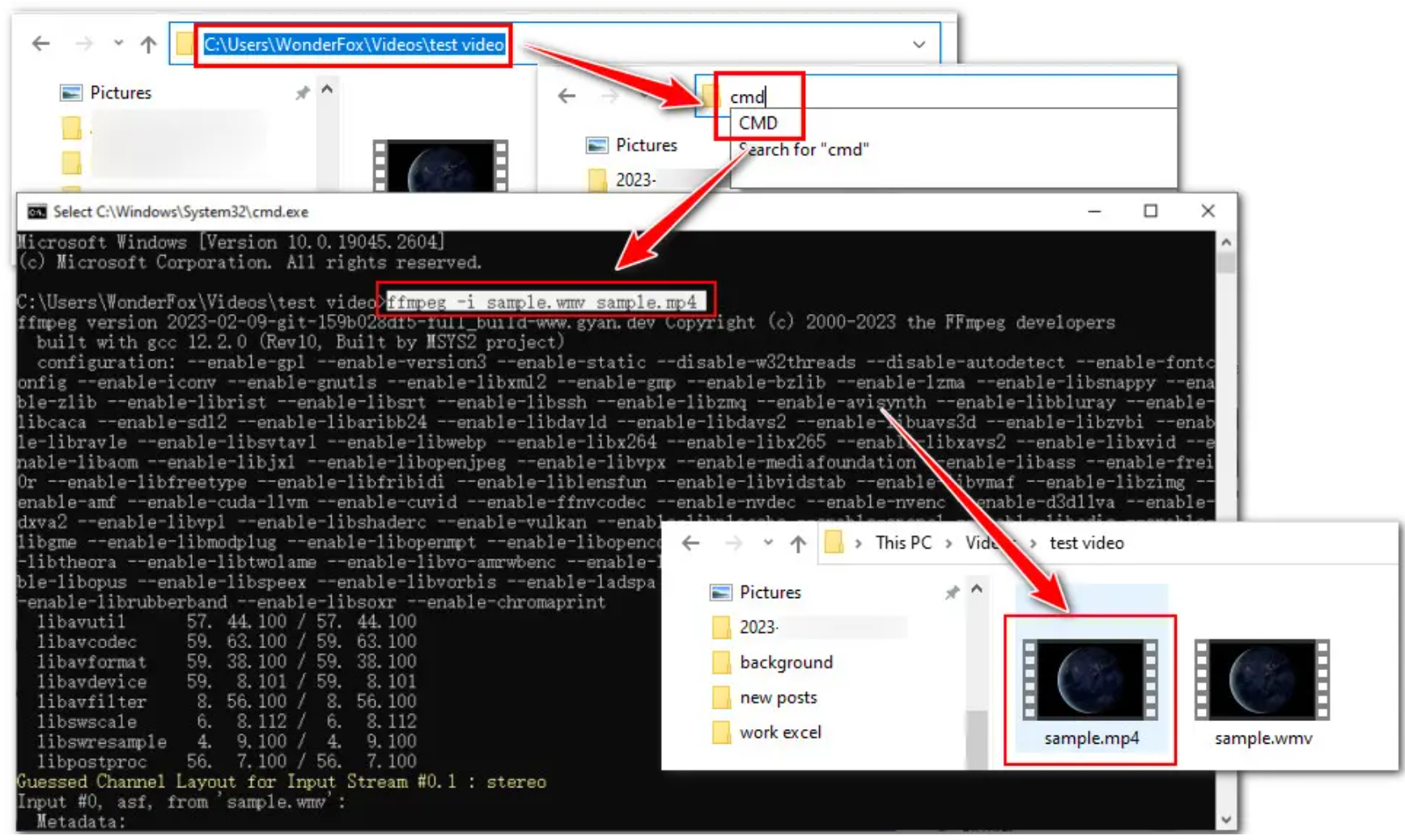Choose the CMD autocomplete suggestion
1405x840 pixels.
point(758,123)
